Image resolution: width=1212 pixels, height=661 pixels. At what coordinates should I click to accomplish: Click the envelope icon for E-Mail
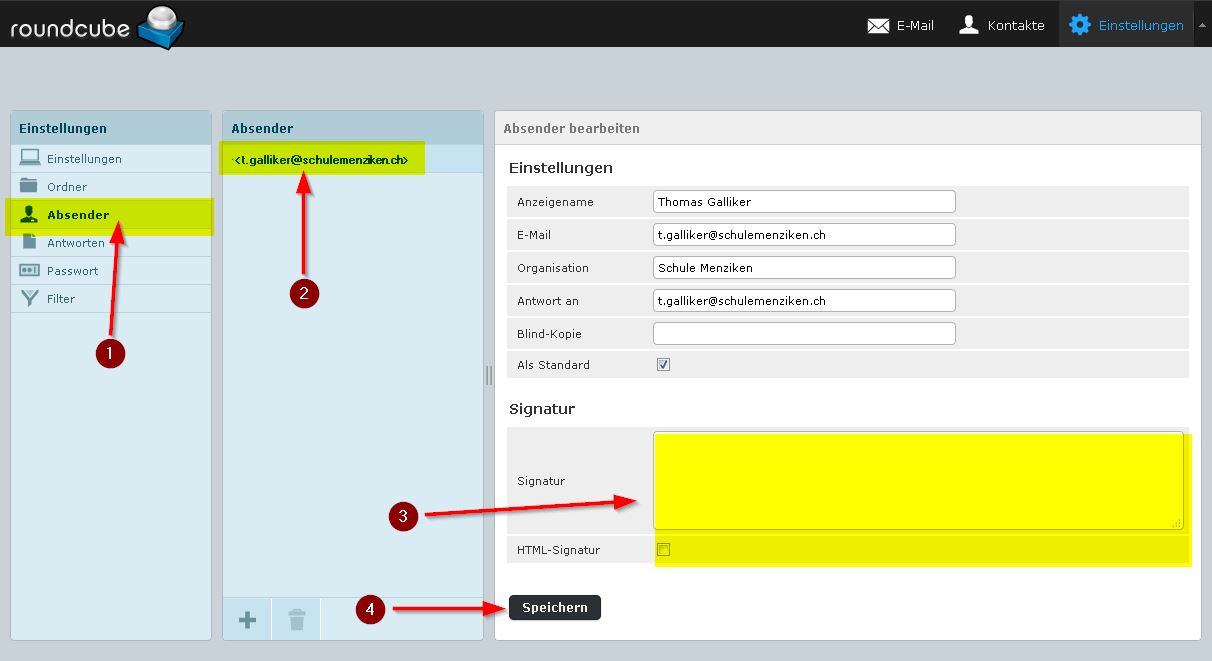[878, 26]
